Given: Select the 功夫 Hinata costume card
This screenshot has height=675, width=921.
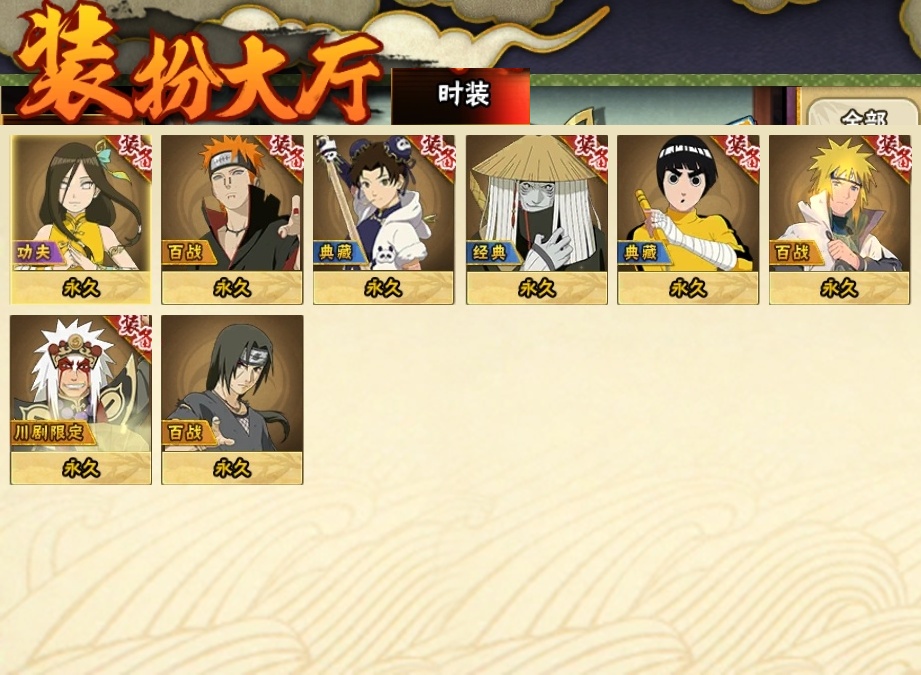Looking at the screenshot, I should coord(80,219).
